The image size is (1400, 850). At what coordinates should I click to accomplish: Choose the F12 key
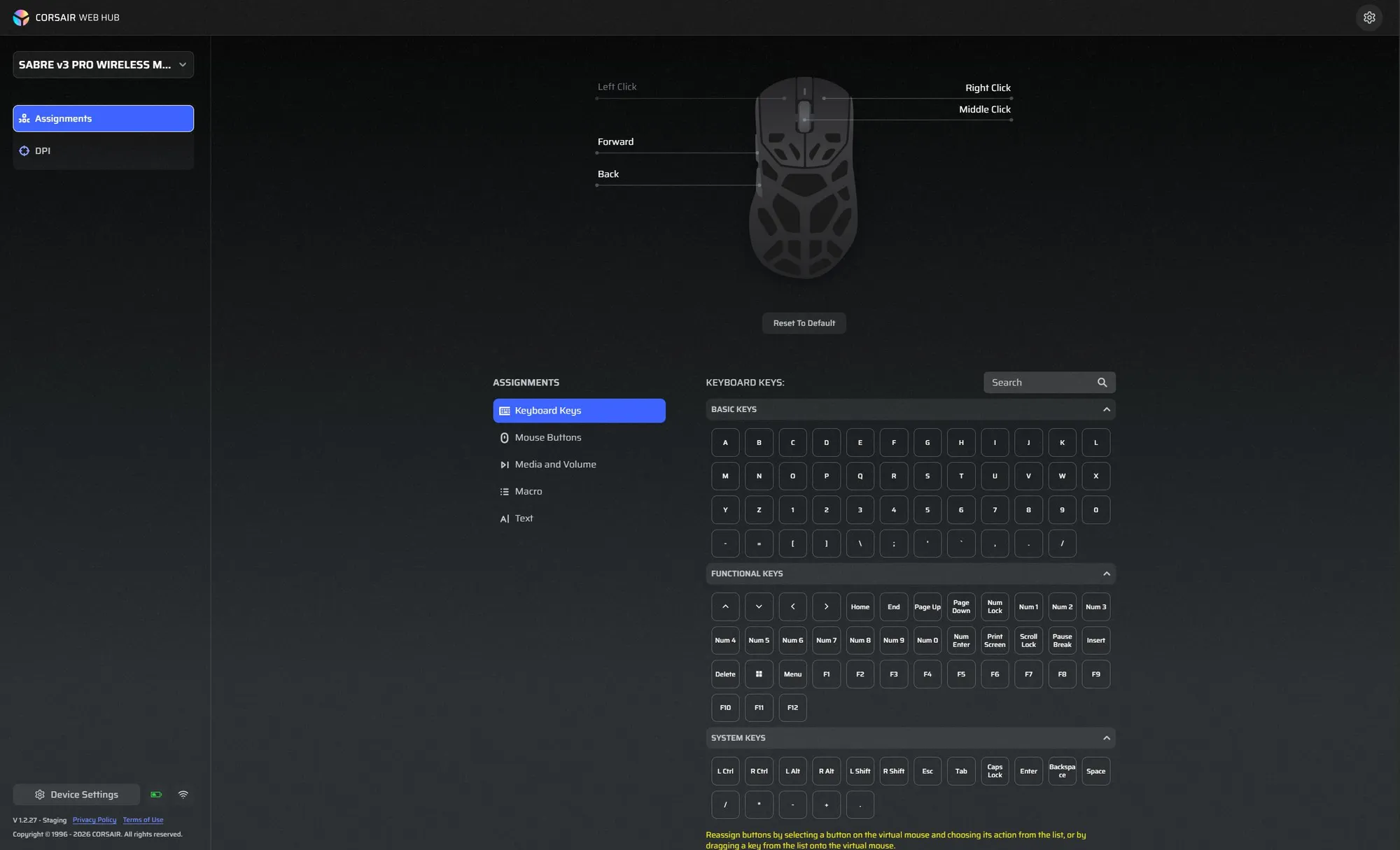792,708
